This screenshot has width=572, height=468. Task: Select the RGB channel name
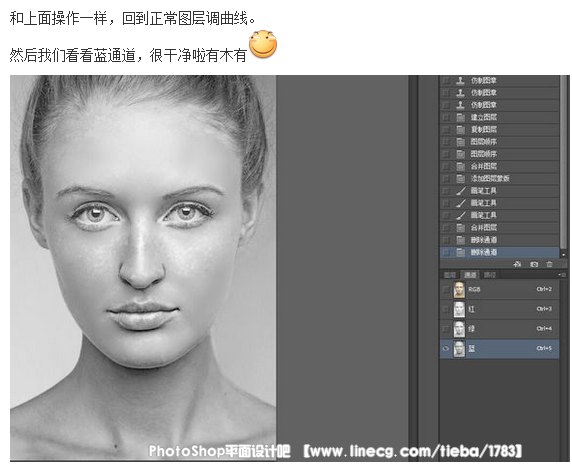click(474, 290)
